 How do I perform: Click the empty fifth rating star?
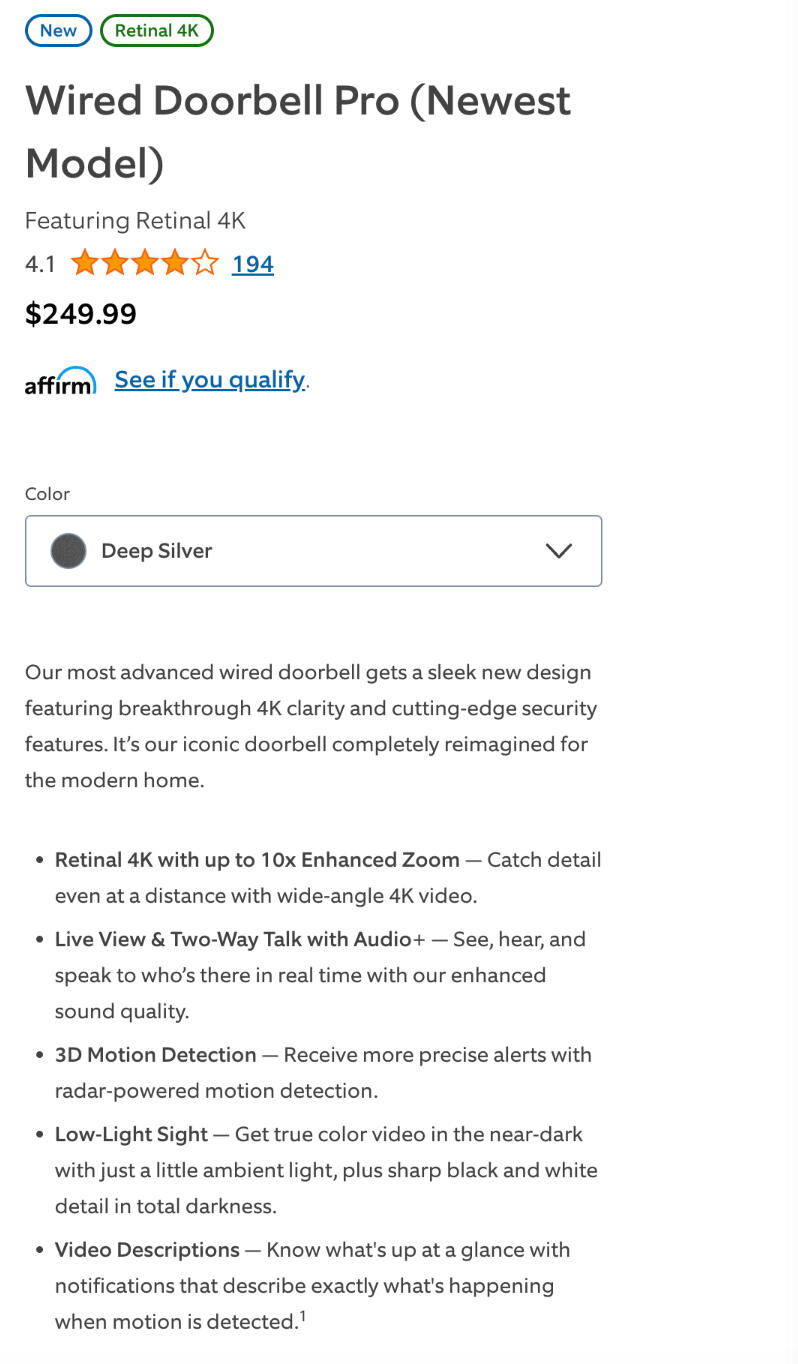coord(205,264)
